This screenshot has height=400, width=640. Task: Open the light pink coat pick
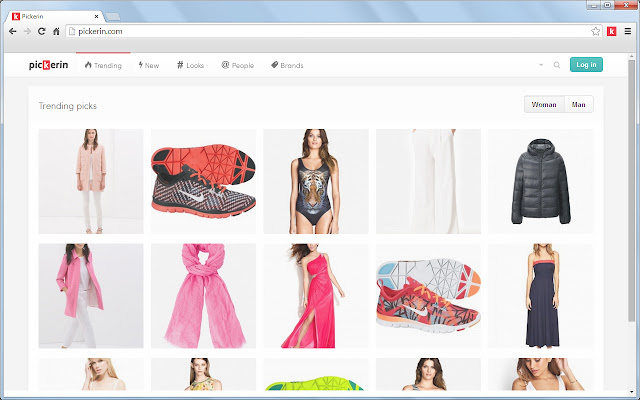coord(91,181)
